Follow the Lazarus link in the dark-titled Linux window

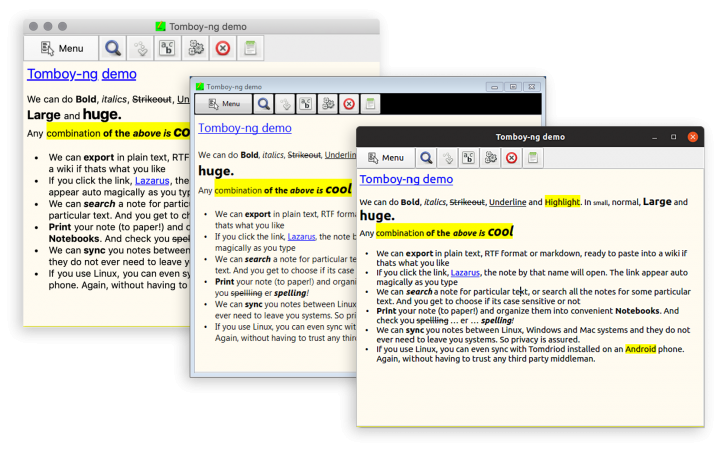pos(465,273)
